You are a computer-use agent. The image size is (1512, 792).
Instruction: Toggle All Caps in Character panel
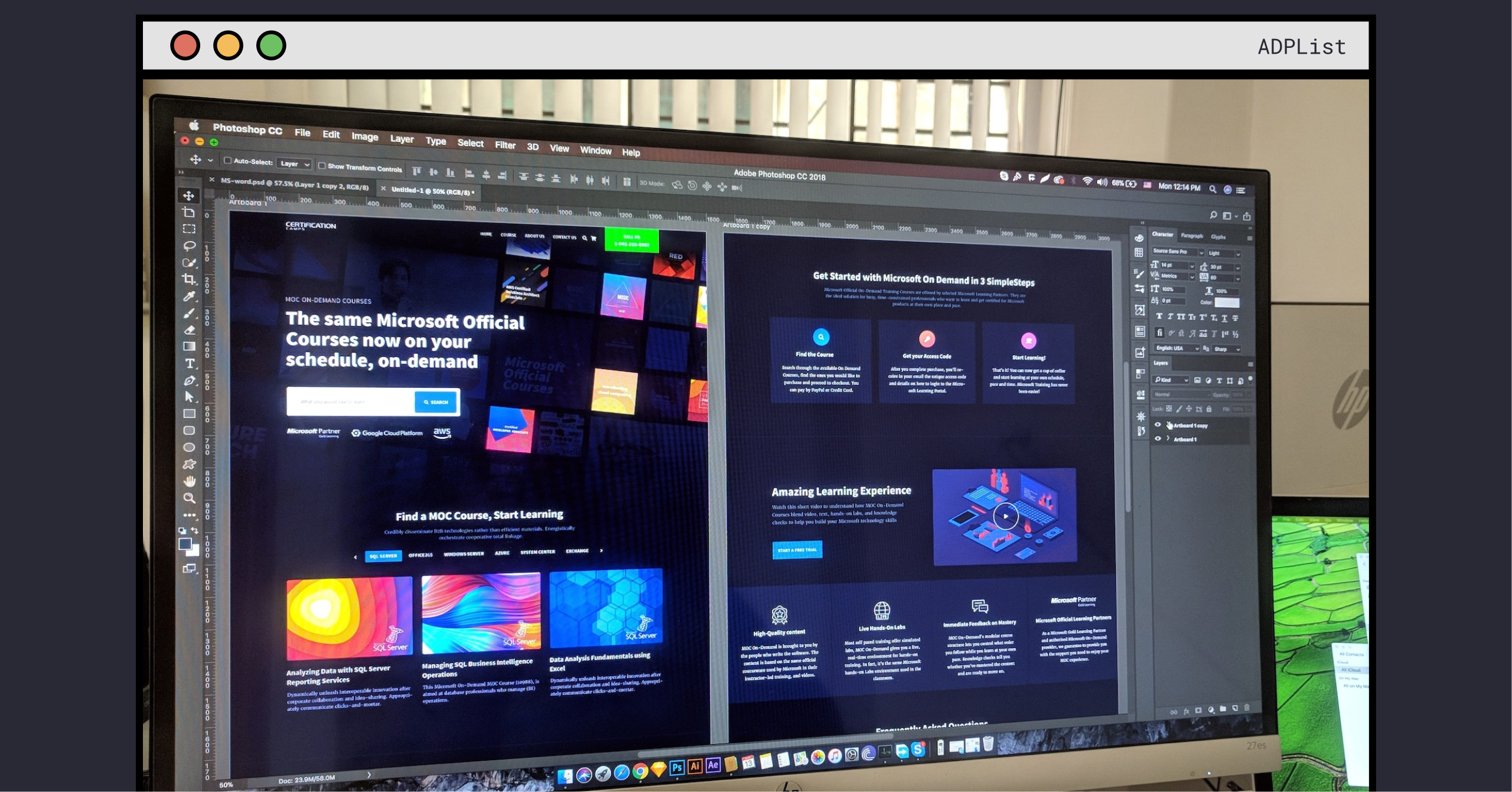1181,317
